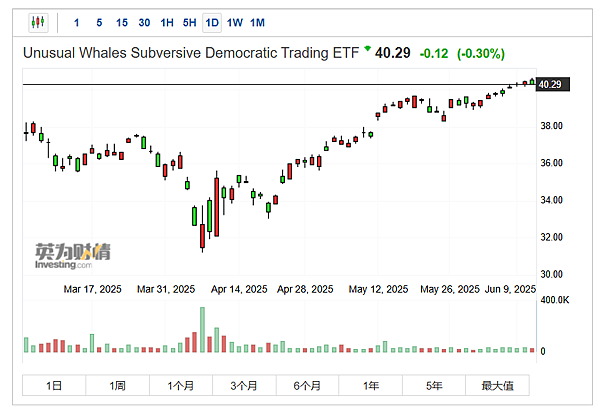Viewport: 600px width, 411px height.
Task: Show the 6个月 time range
Action: point(307,386)
